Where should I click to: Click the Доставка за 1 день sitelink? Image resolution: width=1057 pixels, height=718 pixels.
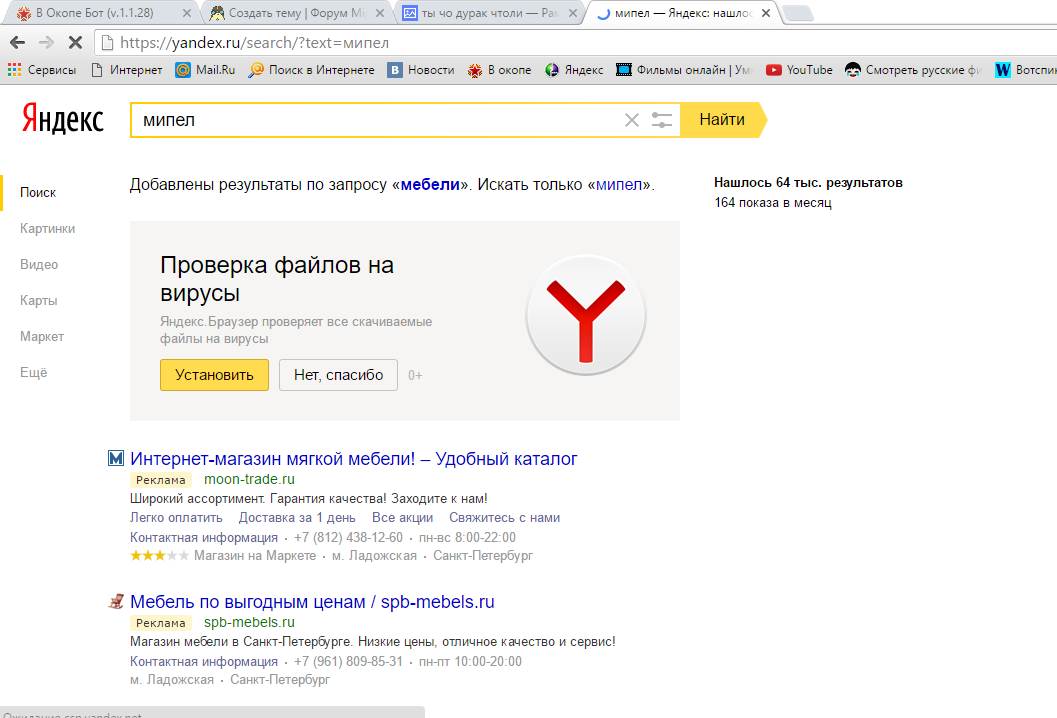click(x=297, y=518)
